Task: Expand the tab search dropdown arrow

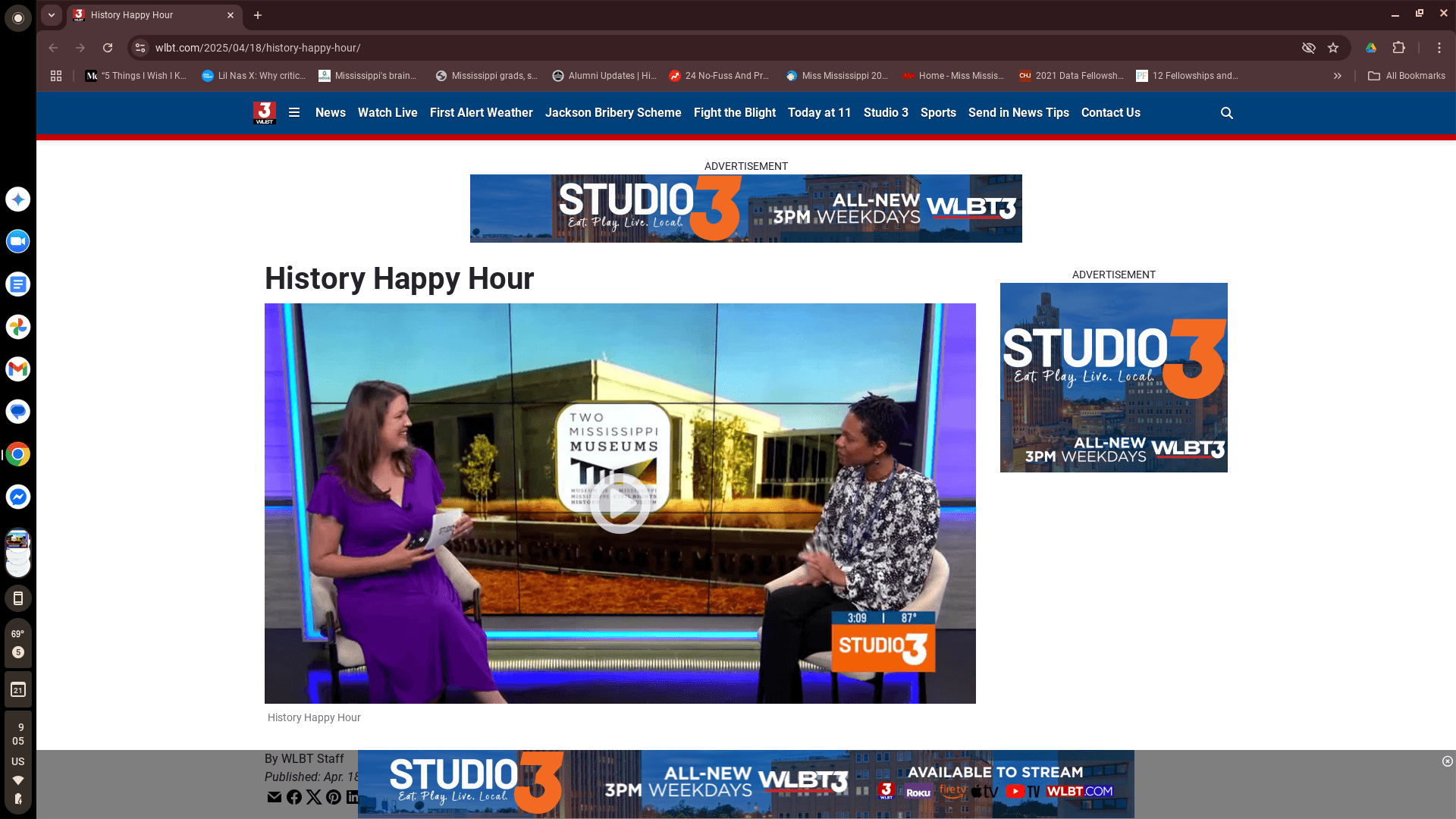Action: [52, 15]
